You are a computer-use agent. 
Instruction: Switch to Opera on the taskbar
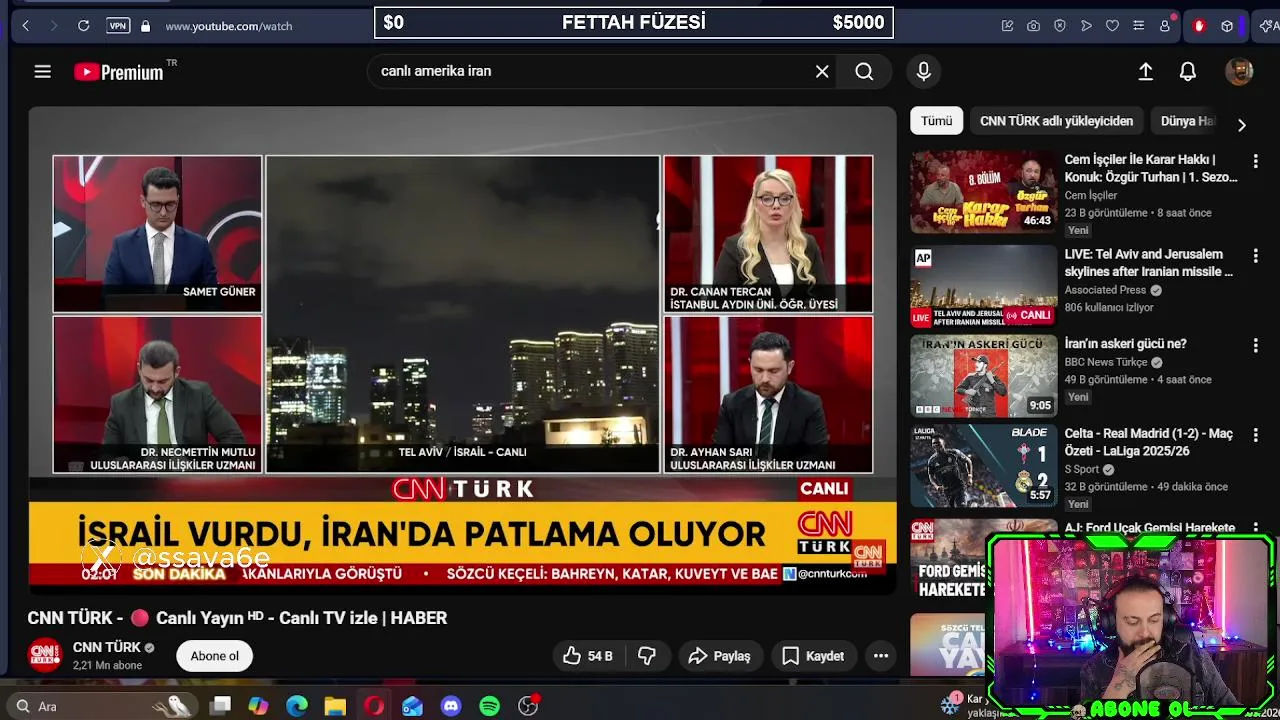pyautogui.click(x=374, y=706)
